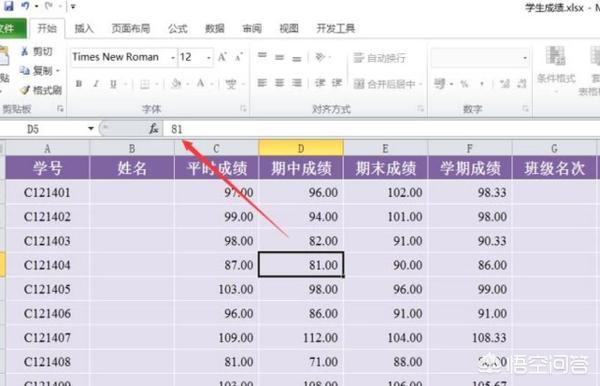Screen dimensions: 600x386
Task: Select cell with value 108.33
Action: [470, 338]
